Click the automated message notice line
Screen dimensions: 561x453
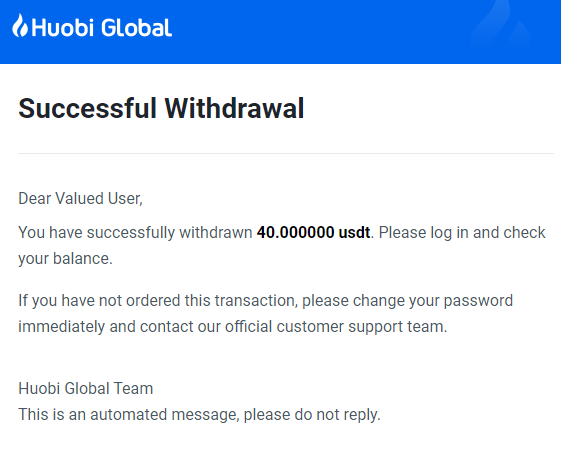[199, 415]
